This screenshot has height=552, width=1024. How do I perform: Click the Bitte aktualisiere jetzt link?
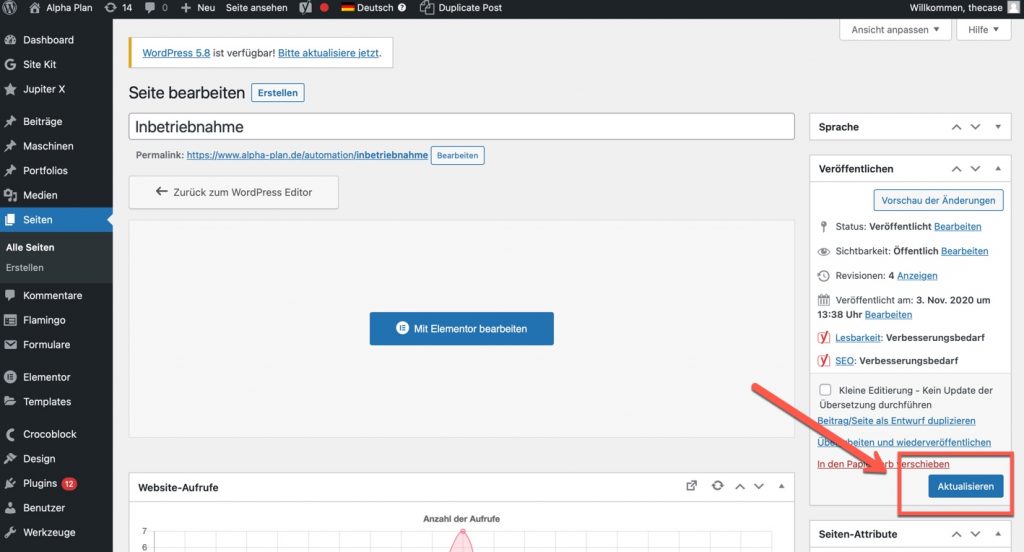tap(331, 52)
